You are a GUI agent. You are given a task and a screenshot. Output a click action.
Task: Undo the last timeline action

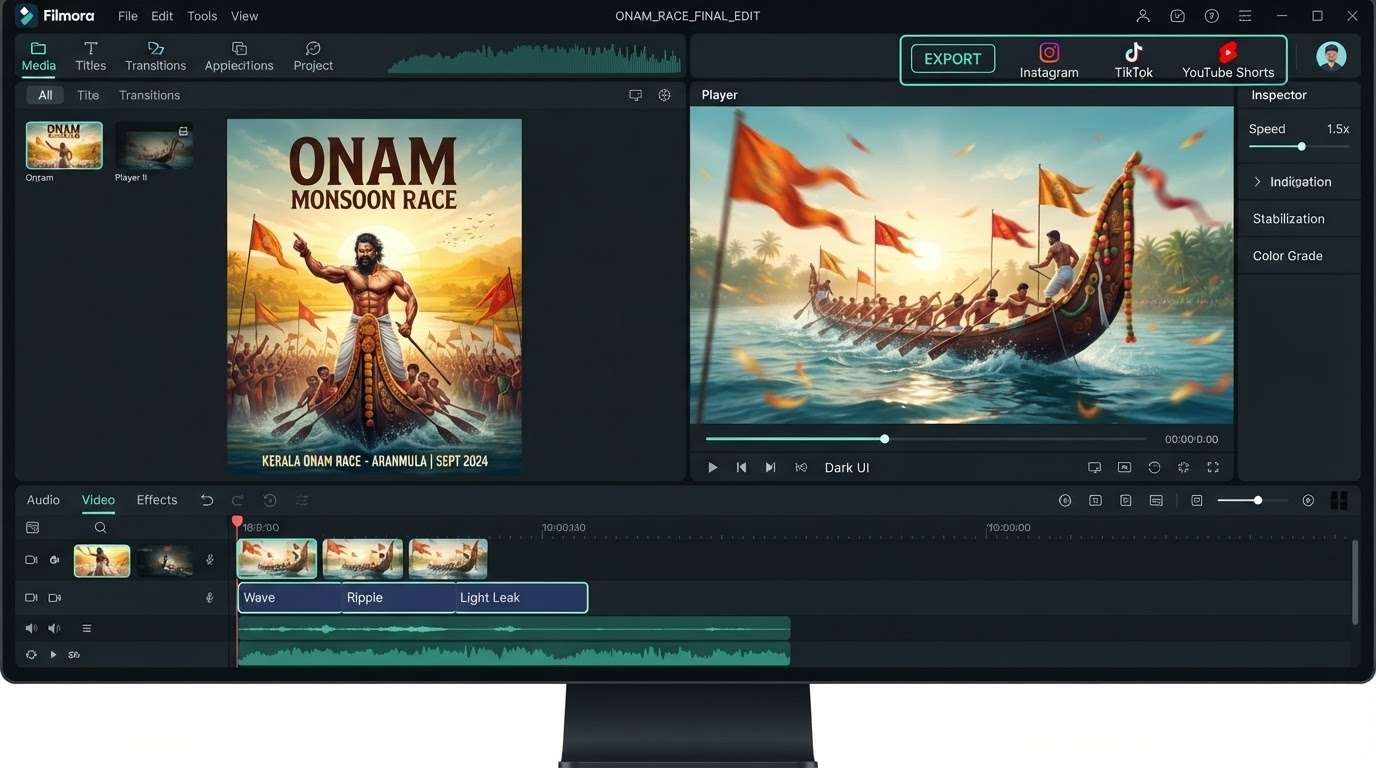(x=207, y=500)
